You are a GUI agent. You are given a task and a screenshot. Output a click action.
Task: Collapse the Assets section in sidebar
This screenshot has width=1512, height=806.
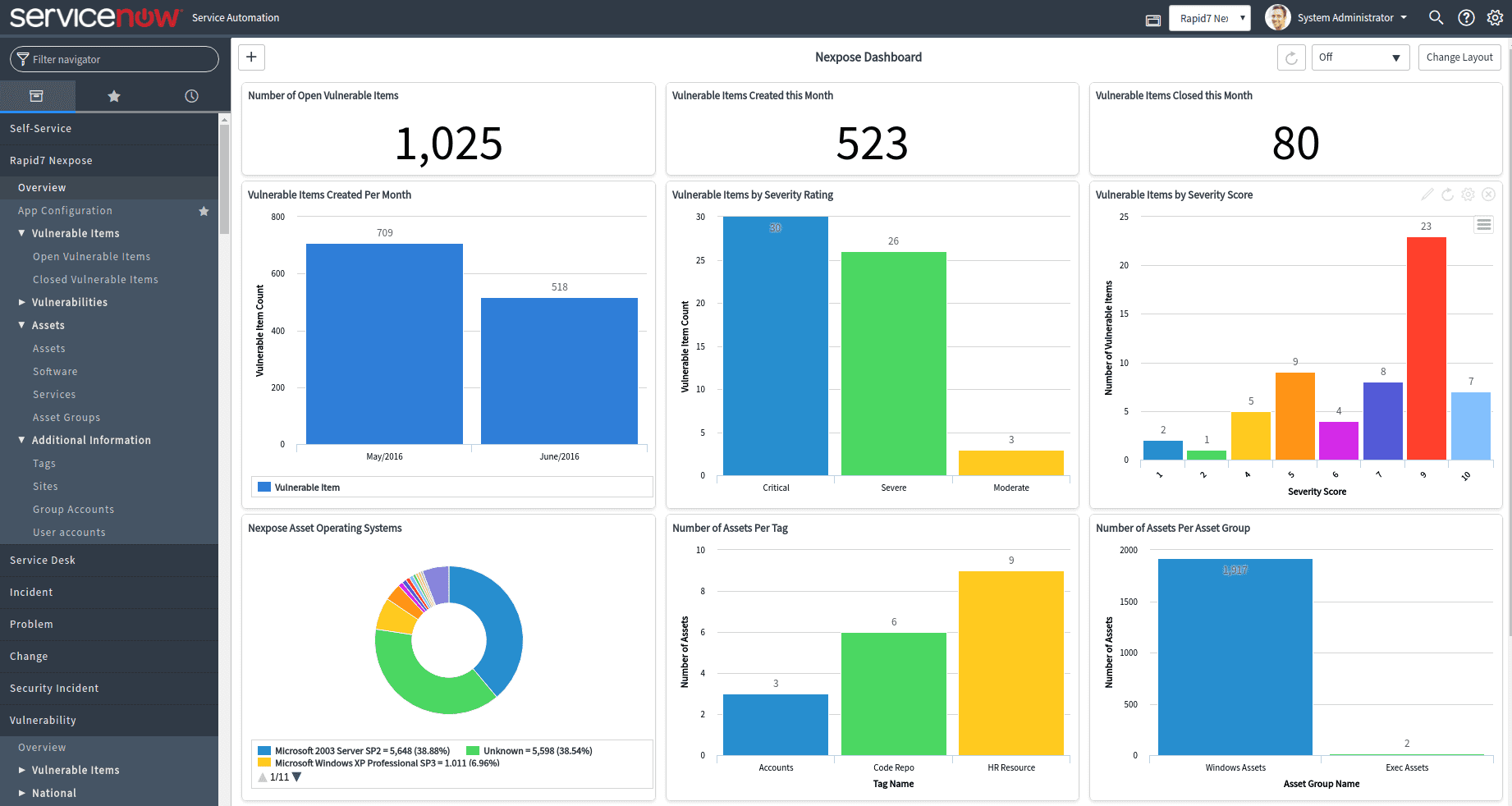[x=21, y=325]
